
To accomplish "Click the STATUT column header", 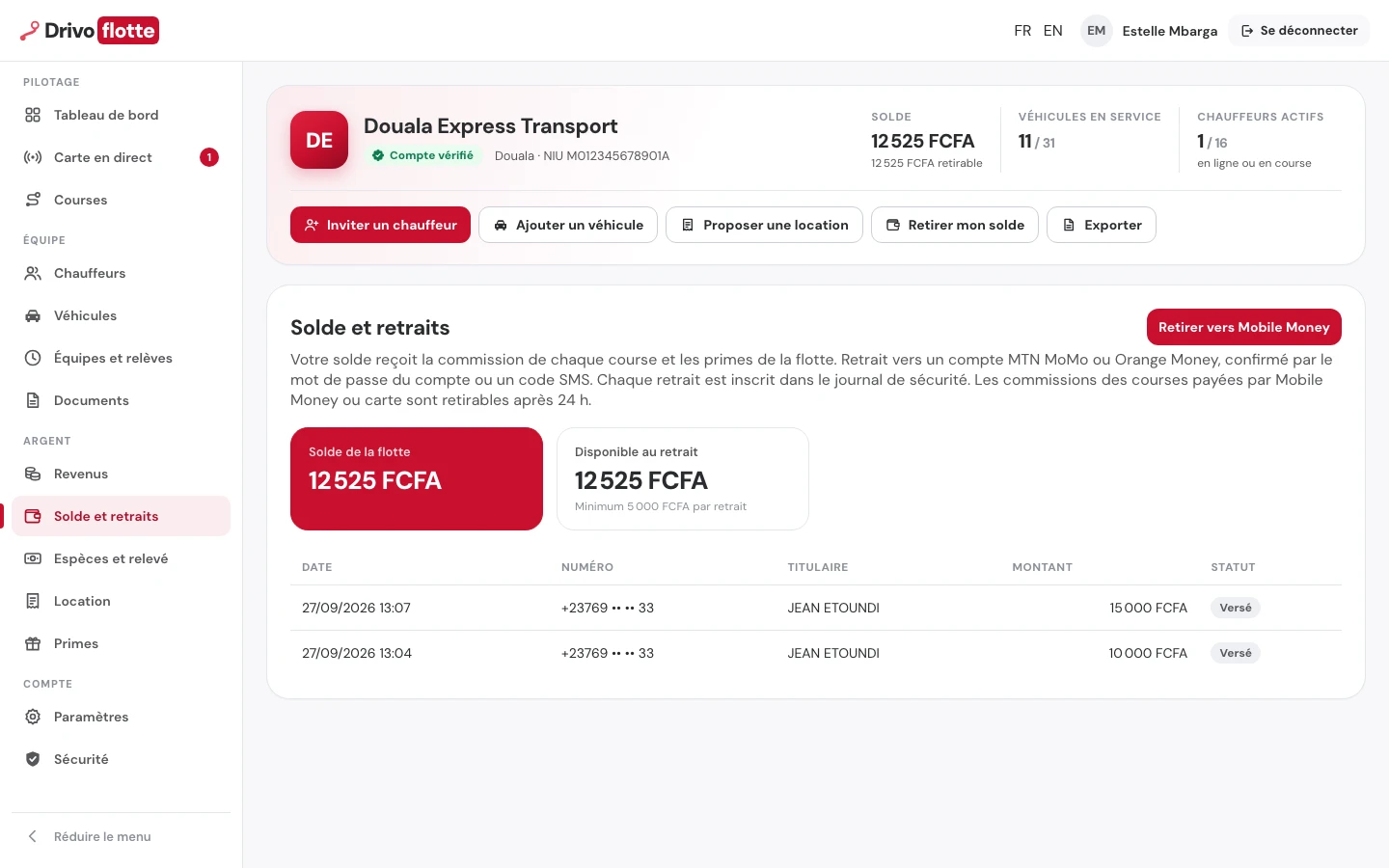I will tap(1233, 567).
